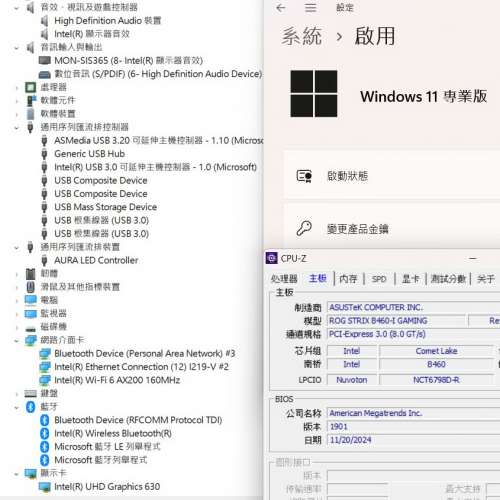This screenshot has height=500, width=500.
Task: Click the Nuvoton LPCIO vendor field
Action: [352, 380]
